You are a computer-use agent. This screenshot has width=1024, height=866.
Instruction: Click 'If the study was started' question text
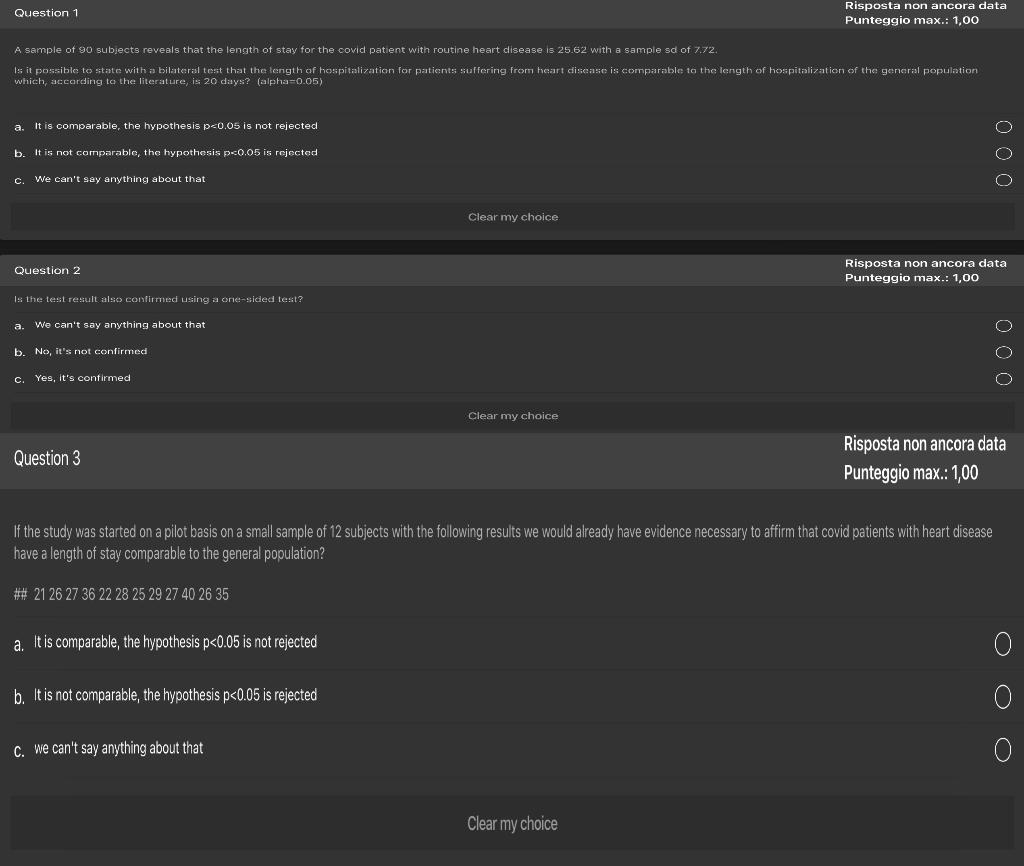click(503, 543)
